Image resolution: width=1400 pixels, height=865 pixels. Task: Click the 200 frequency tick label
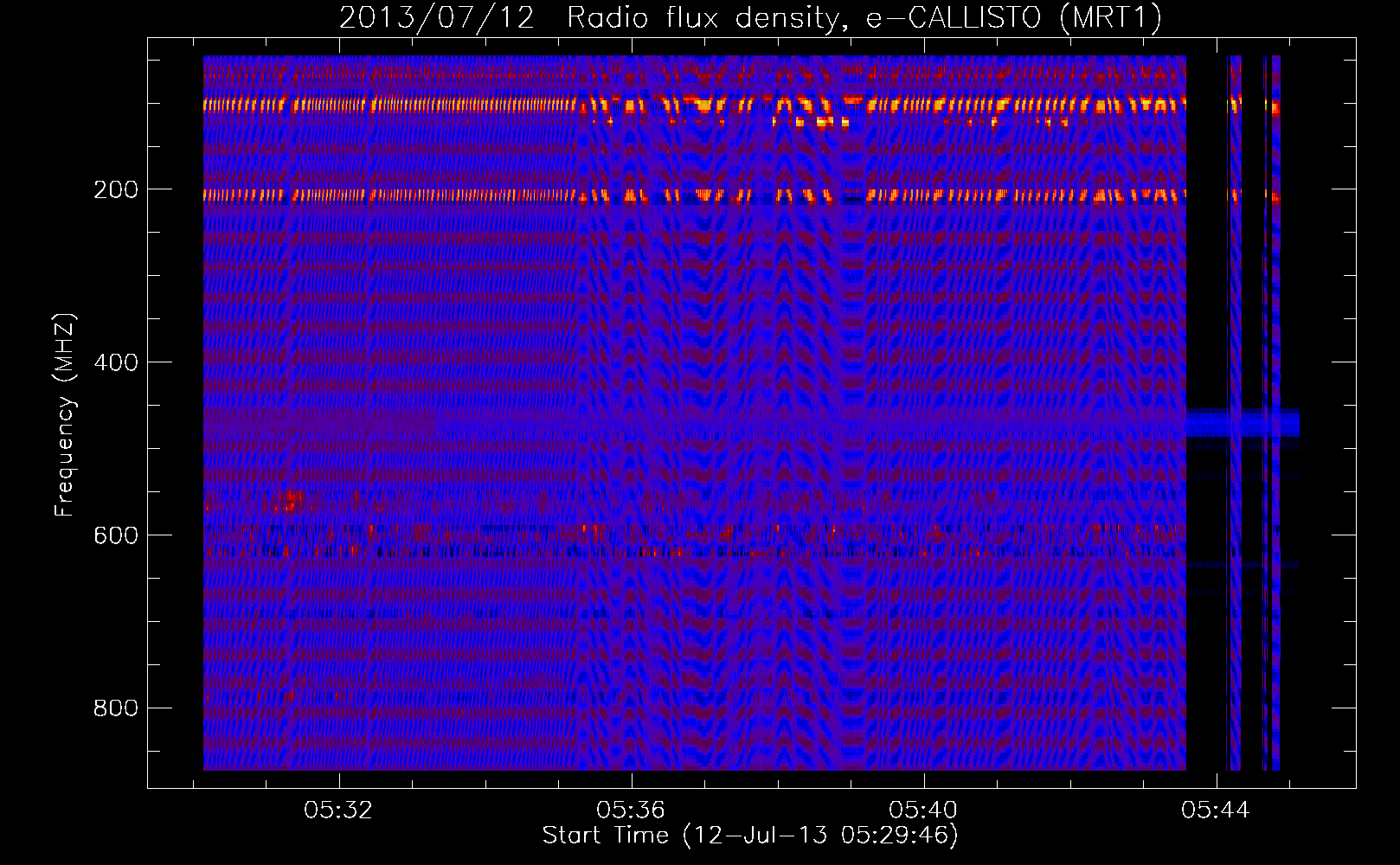pyautogui.click(x=116, y=189)
